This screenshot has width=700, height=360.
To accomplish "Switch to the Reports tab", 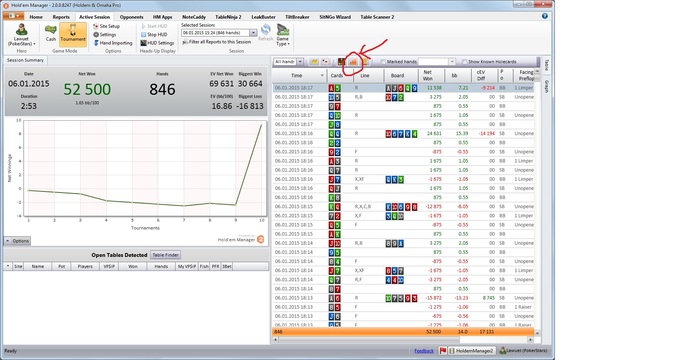I will point(61,17).
